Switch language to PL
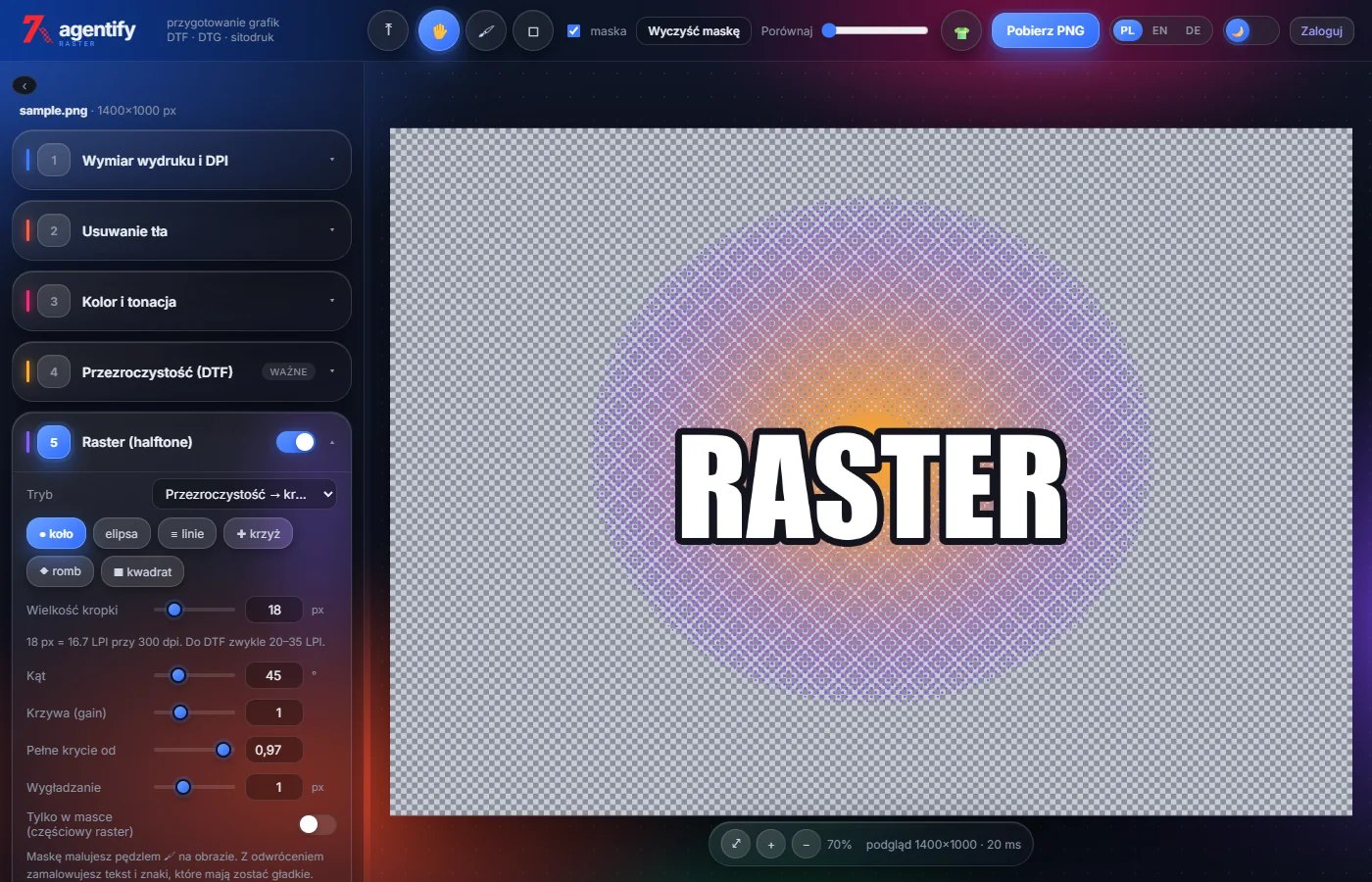Screen dimensions: 1372x882 point(1127,30)
